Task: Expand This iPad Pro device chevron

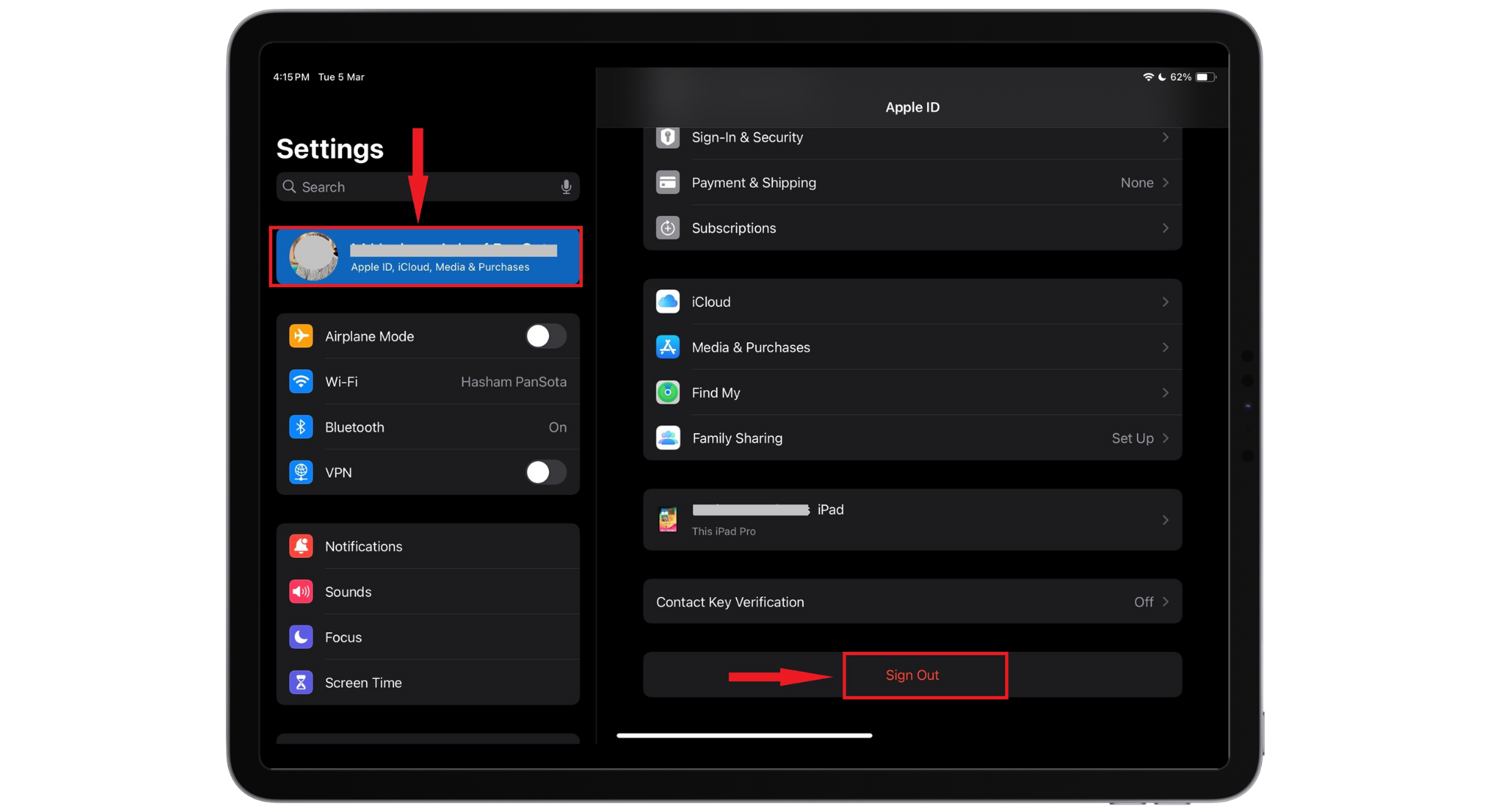Action: [1165, 520]
